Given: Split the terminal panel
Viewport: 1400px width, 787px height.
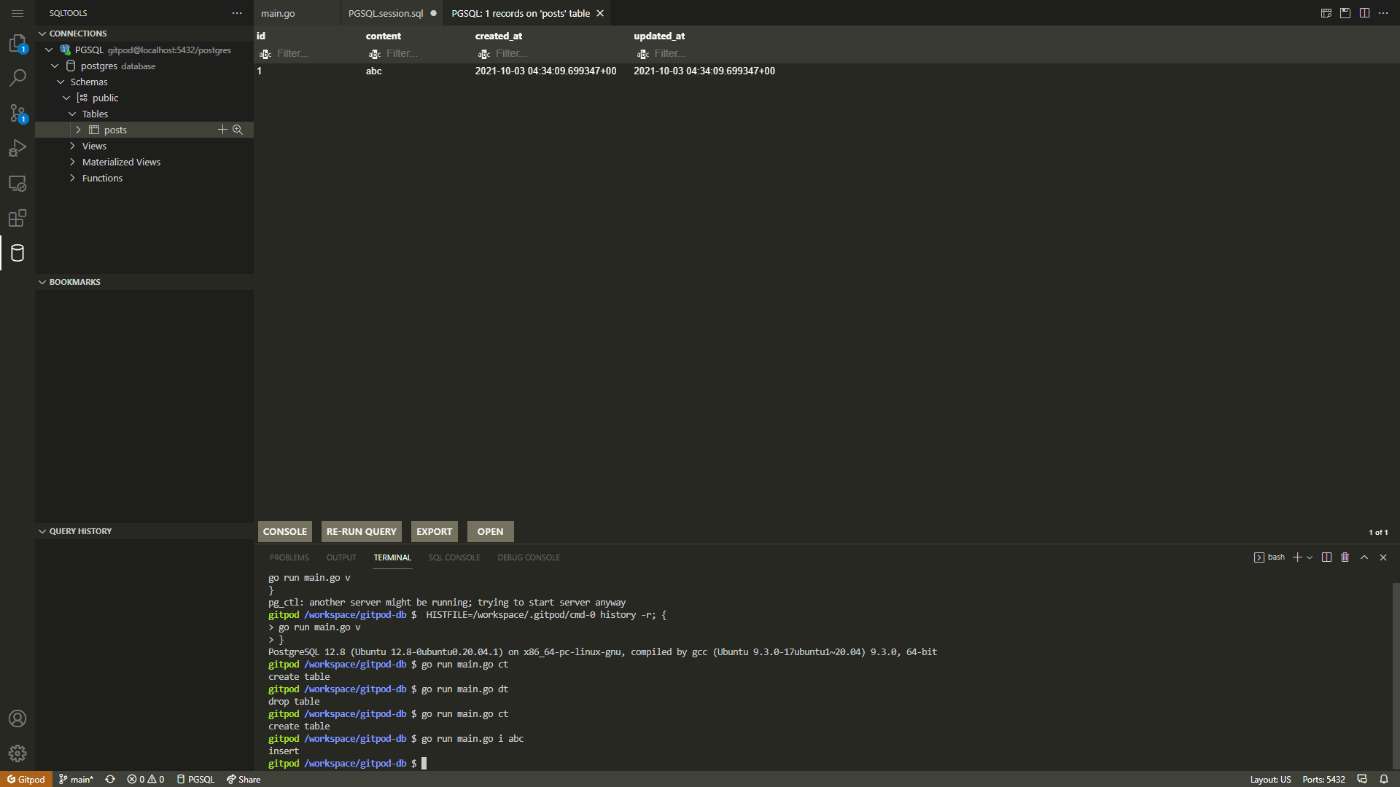Looking at the screenshot, I should [x=1327, y=557].
